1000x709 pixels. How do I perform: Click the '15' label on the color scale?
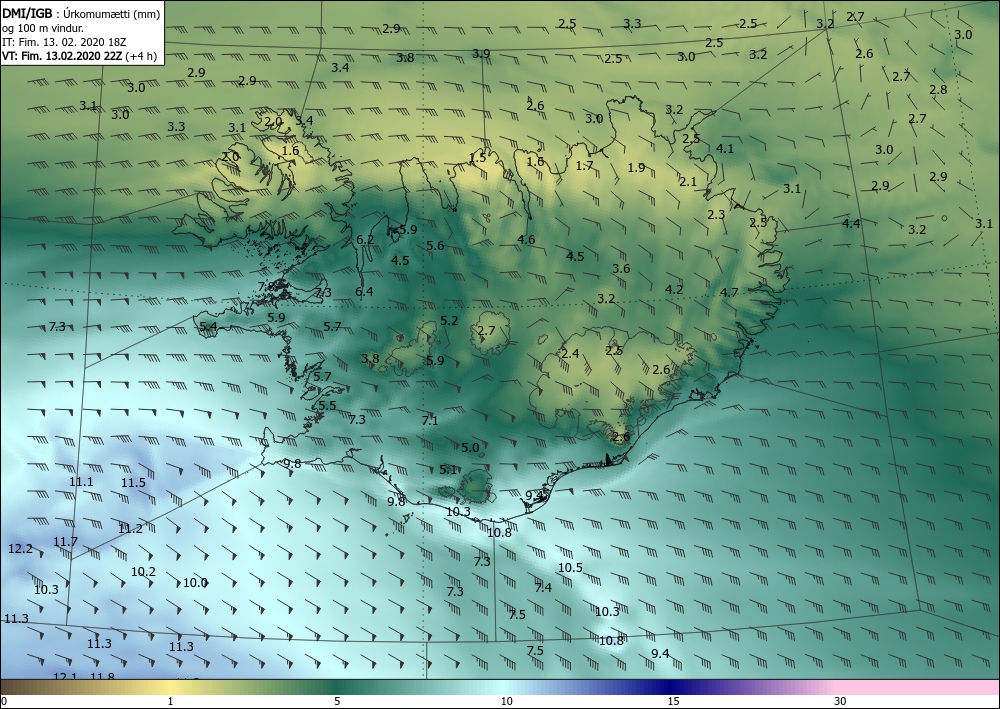673,701
